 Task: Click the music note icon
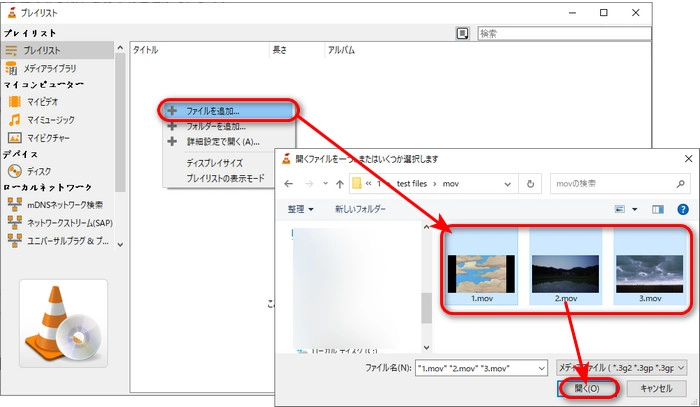coord(15,120)
